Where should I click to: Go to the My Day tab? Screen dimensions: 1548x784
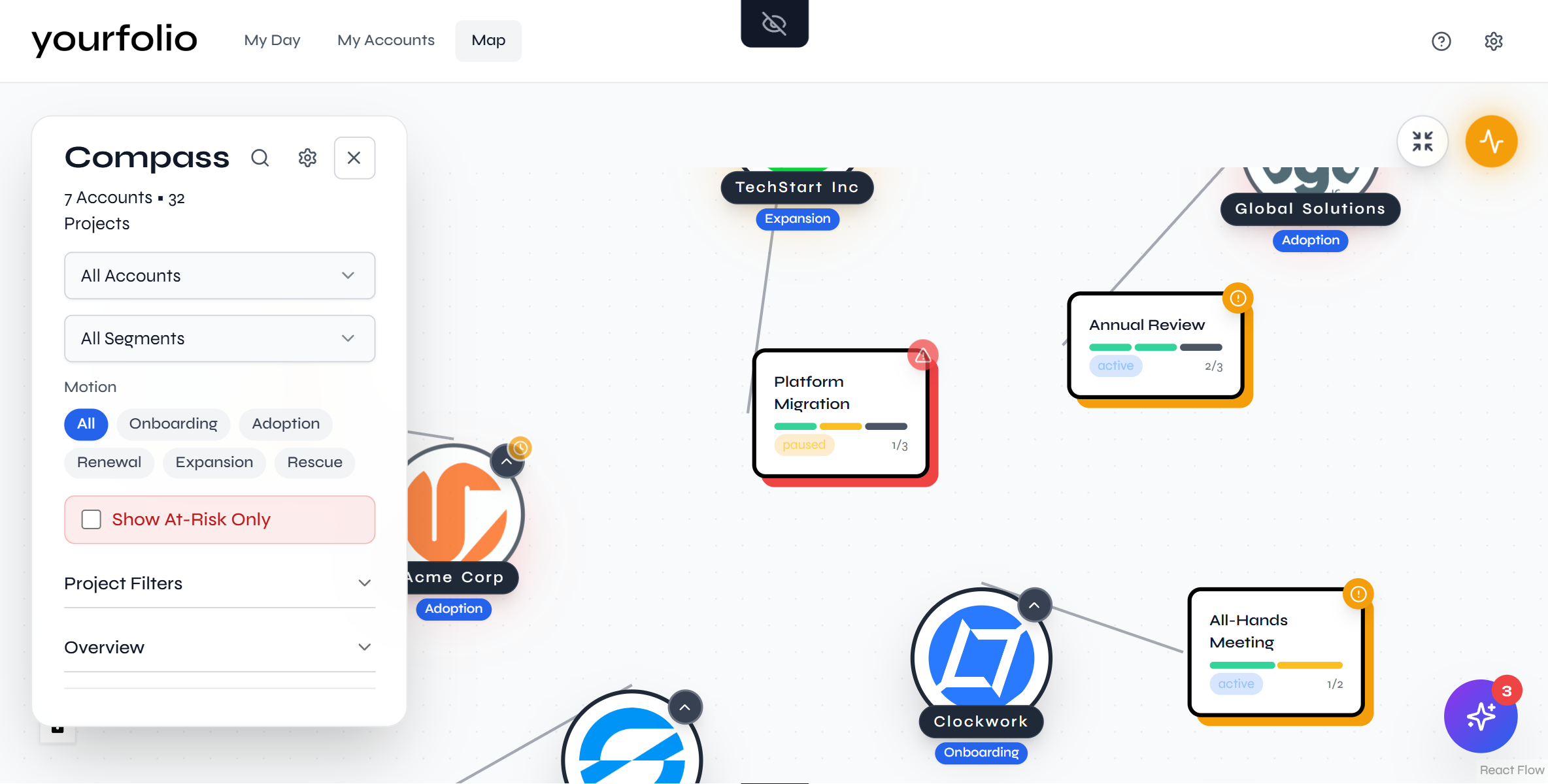tap(272, 41)
